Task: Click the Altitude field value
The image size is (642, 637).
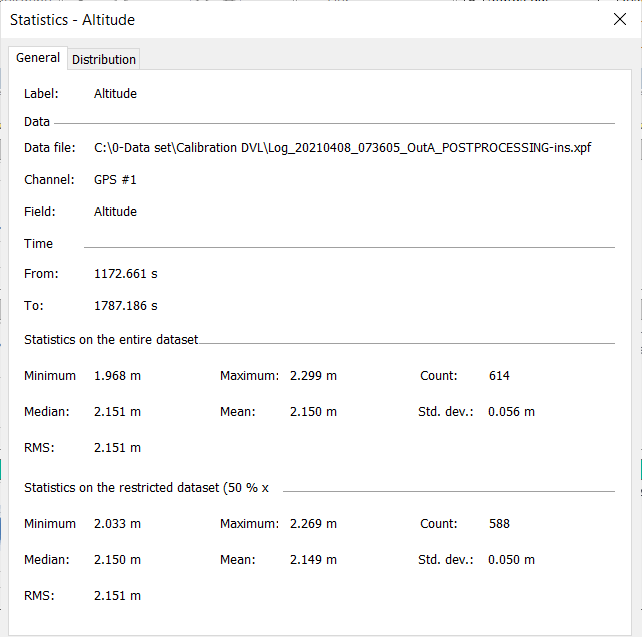Action: pos(115,212)
